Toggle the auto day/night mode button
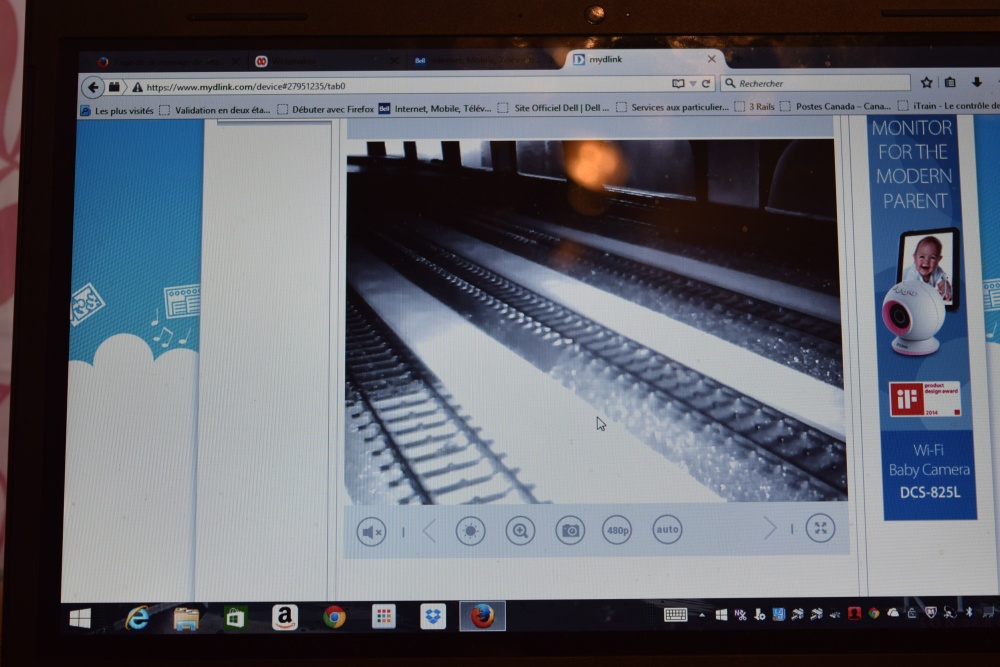 (667, 529)
